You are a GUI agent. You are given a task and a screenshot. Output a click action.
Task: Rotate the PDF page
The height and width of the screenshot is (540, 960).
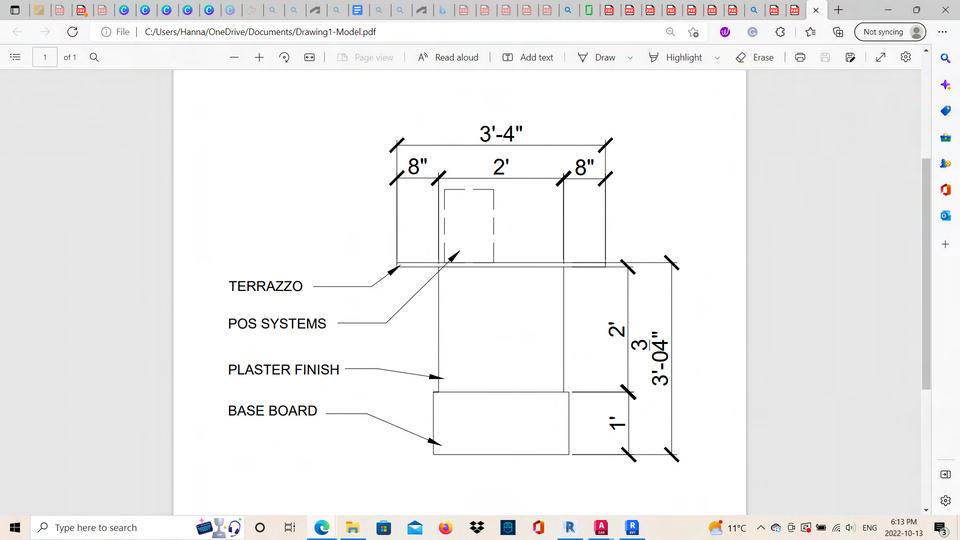pyautogui.click(x=284, y=57)
